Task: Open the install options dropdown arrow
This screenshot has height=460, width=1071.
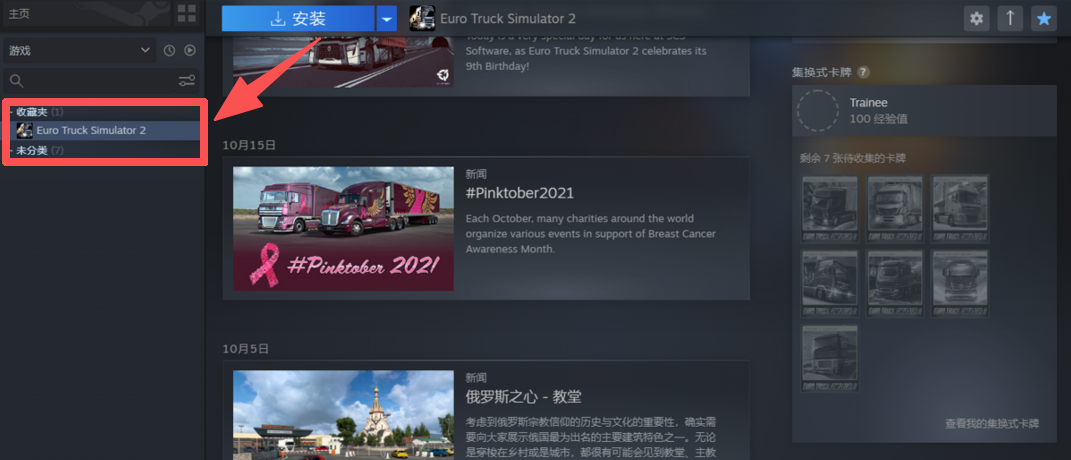Action: pyautogui.click(x=387, y=19)
